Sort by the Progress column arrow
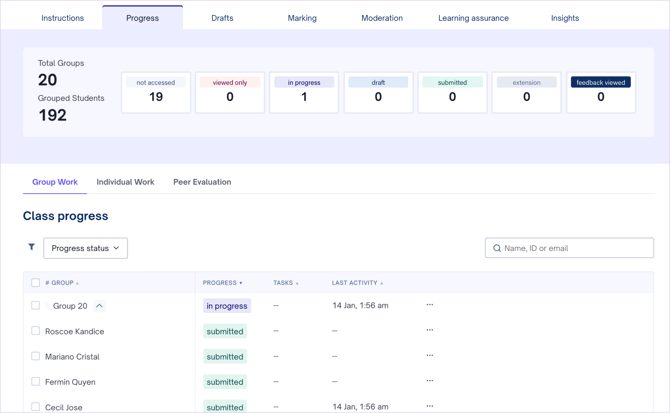Screen dimensions: 670x413 click(x=241, y=283)
